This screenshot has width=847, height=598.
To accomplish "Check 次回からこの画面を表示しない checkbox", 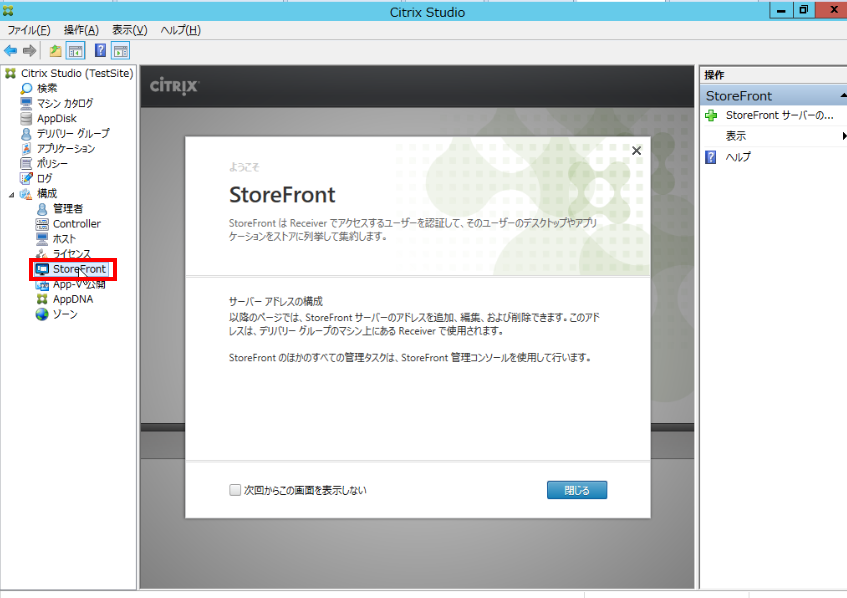I will [x=235, y=490].
